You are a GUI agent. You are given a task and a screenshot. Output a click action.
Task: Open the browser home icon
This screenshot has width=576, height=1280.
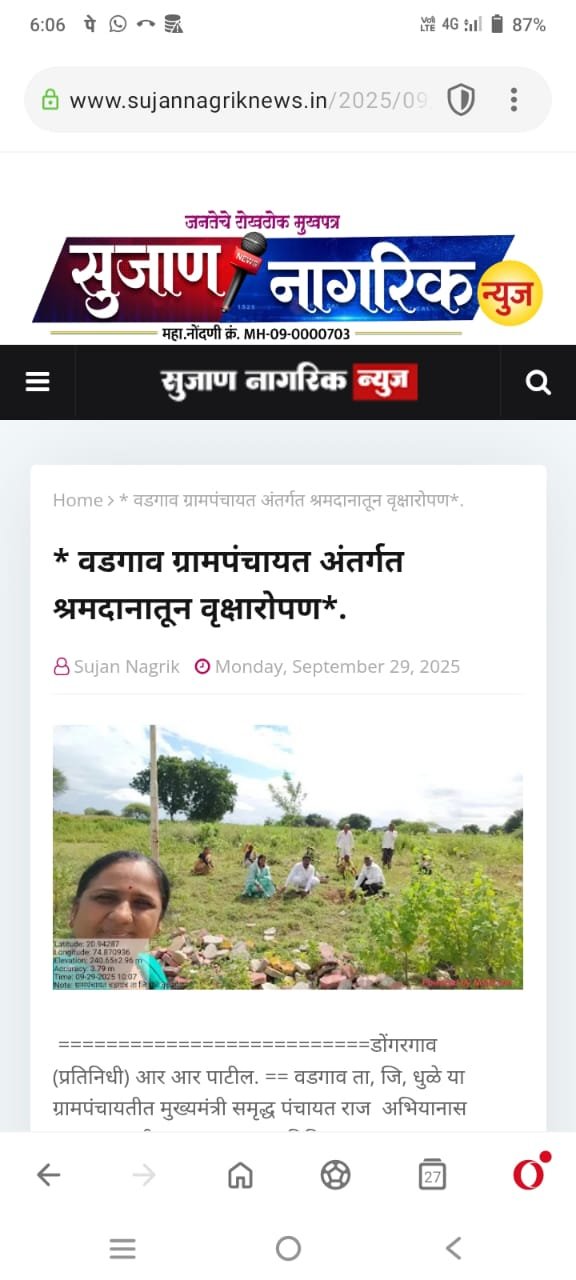click(x=240, y=1175)
